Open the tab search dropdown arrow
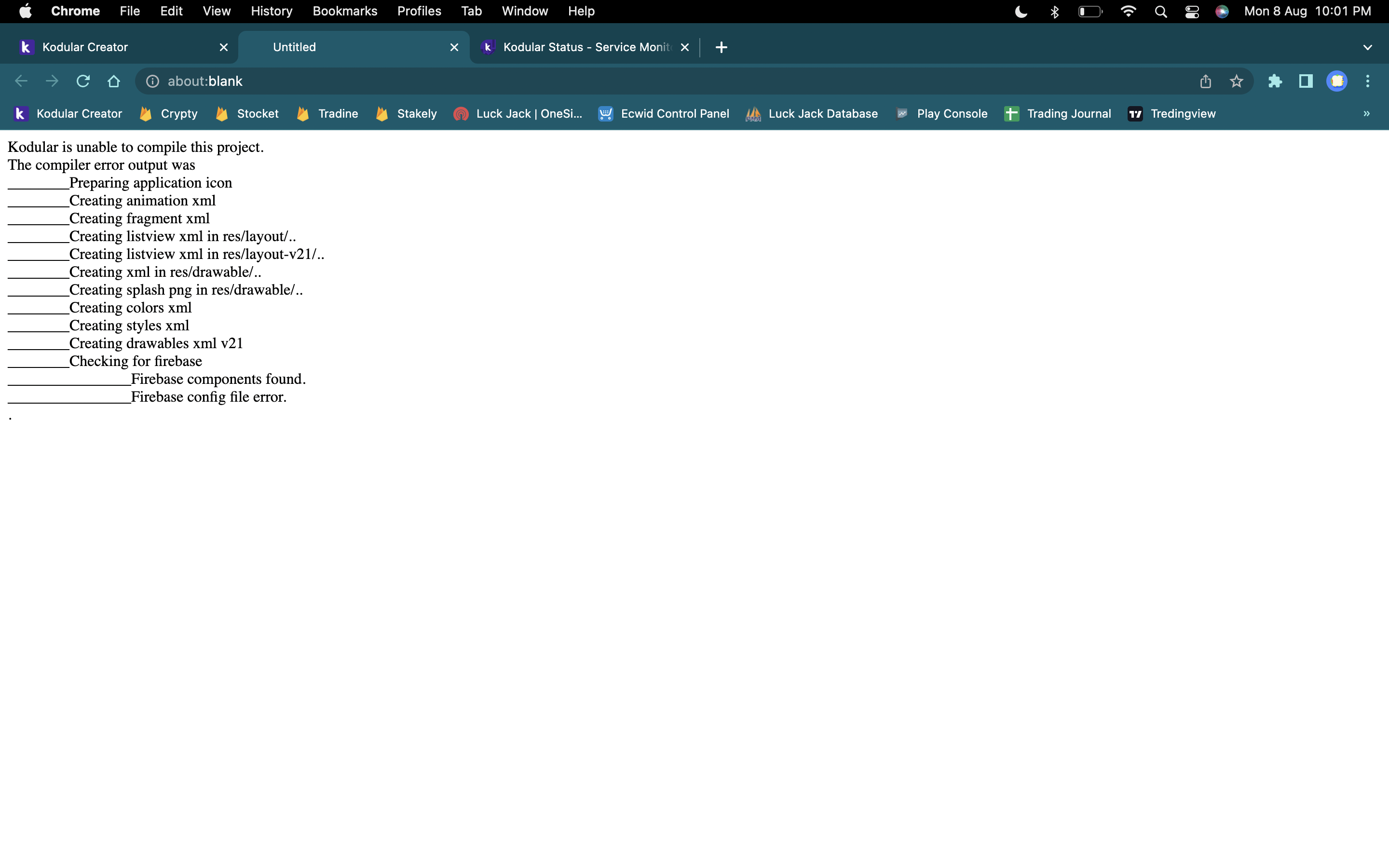The width and height of the screenshot is (1389, 868). (1368, 47)
